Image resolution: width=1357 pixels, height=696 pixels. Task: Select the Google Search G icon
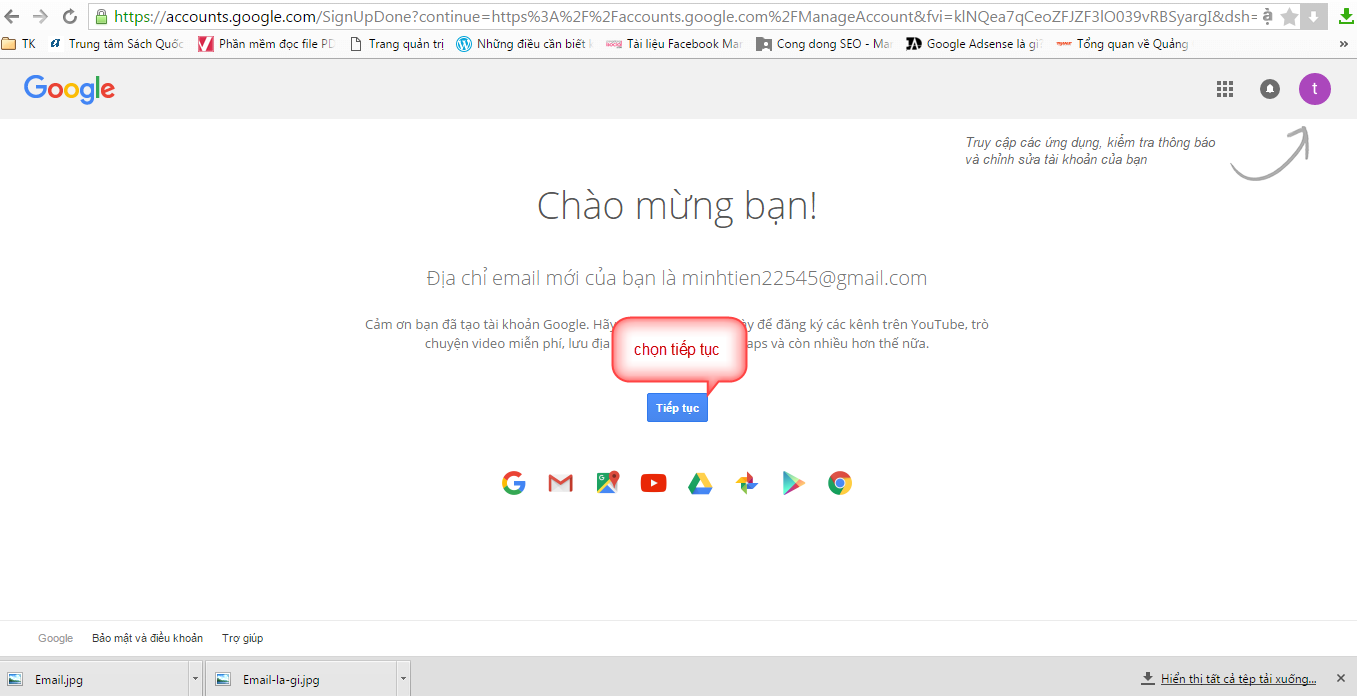[x=513, y=483]
